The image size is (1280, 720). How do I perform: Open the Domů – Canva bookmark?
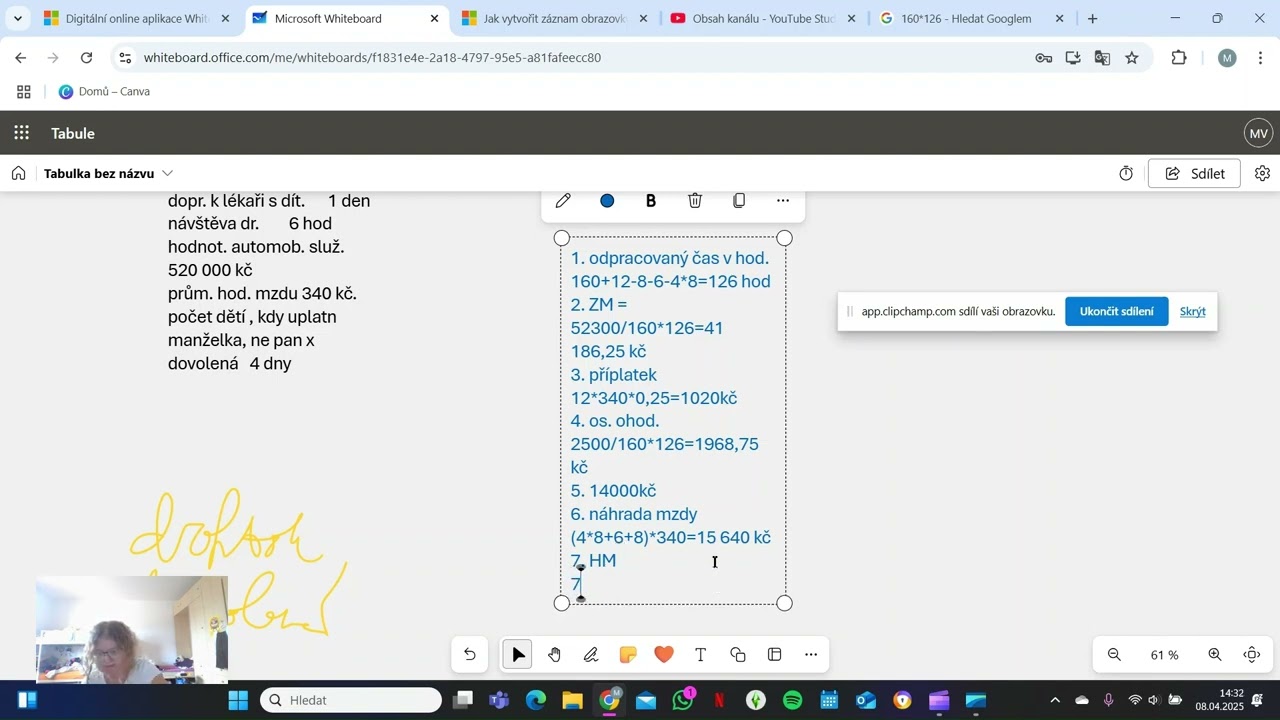pos(104,92)
